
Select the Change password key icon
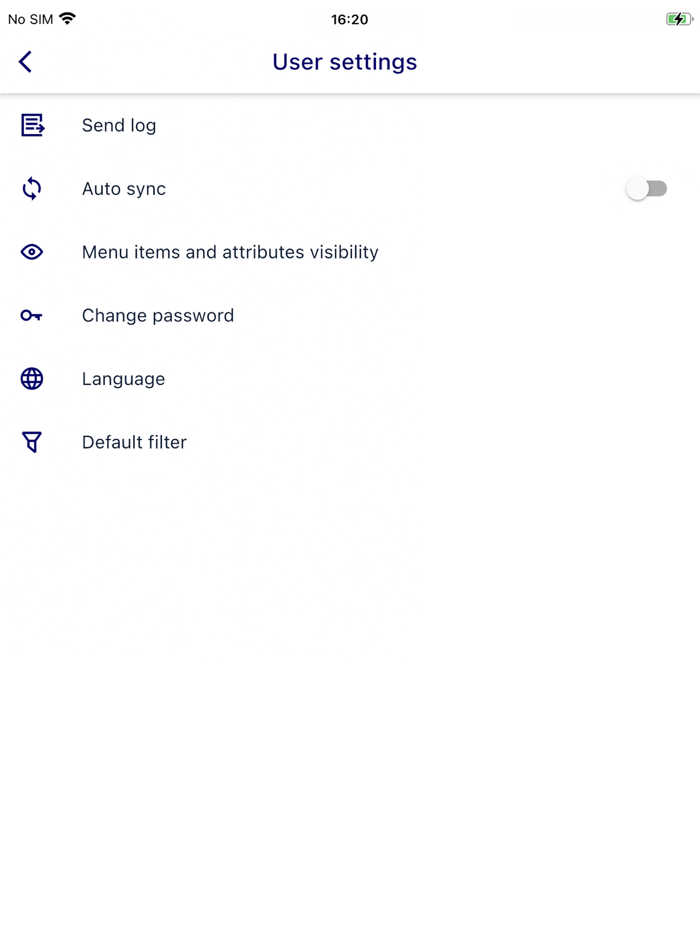pos(31,315)
